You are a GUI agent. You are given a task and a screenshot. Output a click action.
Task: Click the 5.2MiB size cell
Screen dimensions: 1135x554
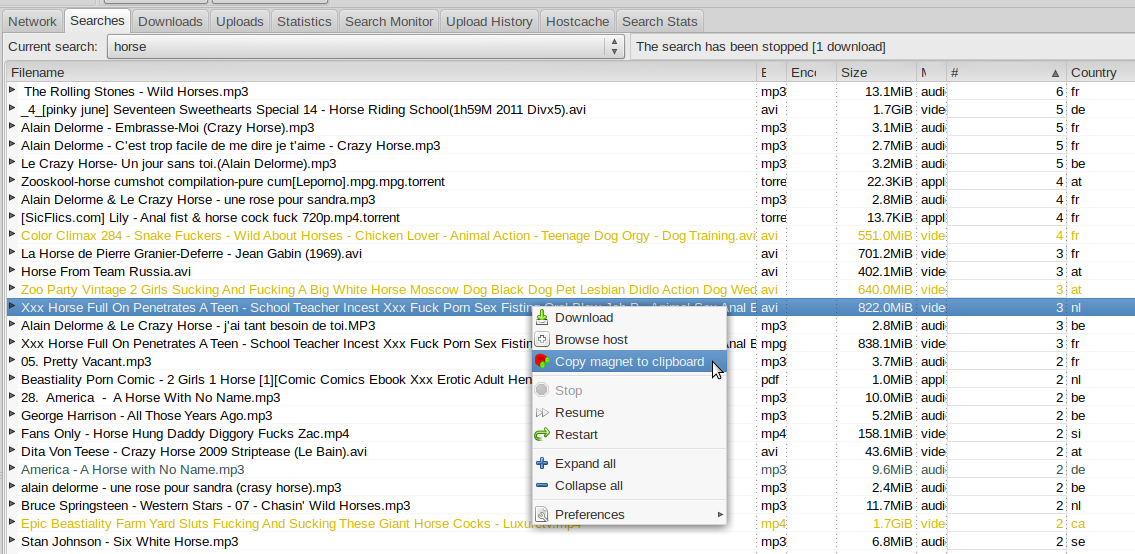[891, 416]
